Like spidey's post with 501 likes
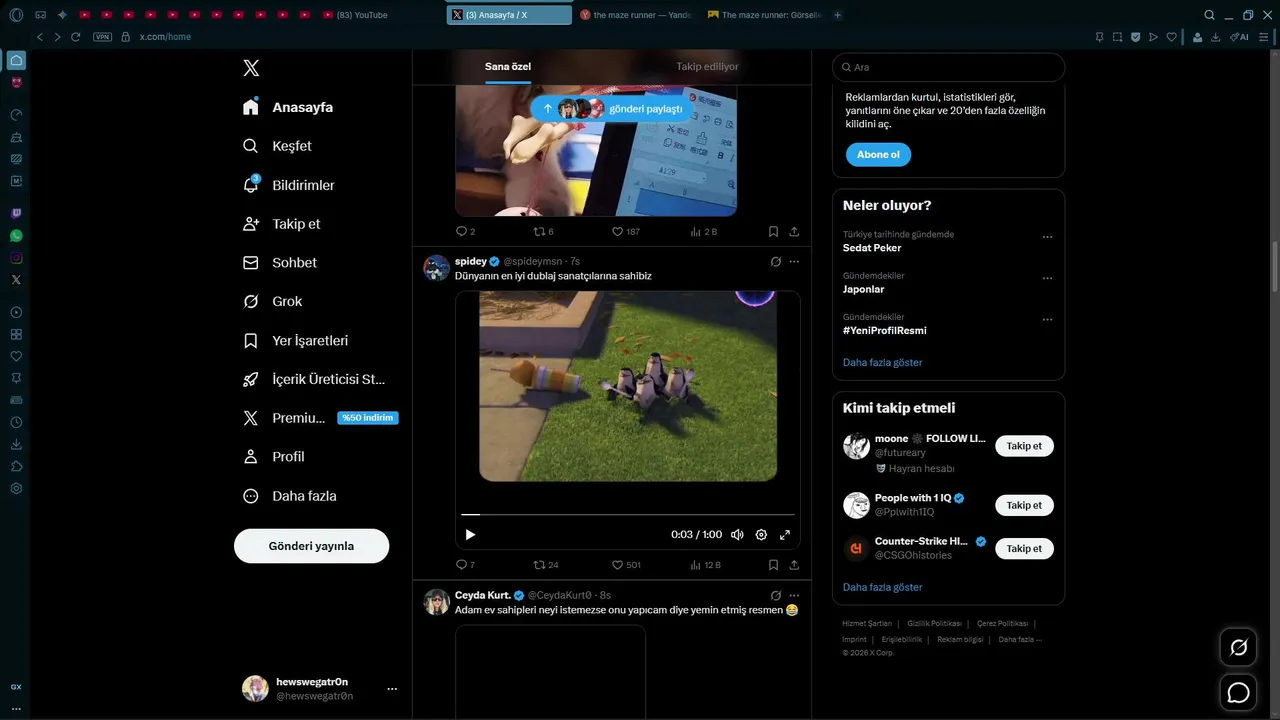The width and height of the screenshot is (1280, 720). [626, 565]
